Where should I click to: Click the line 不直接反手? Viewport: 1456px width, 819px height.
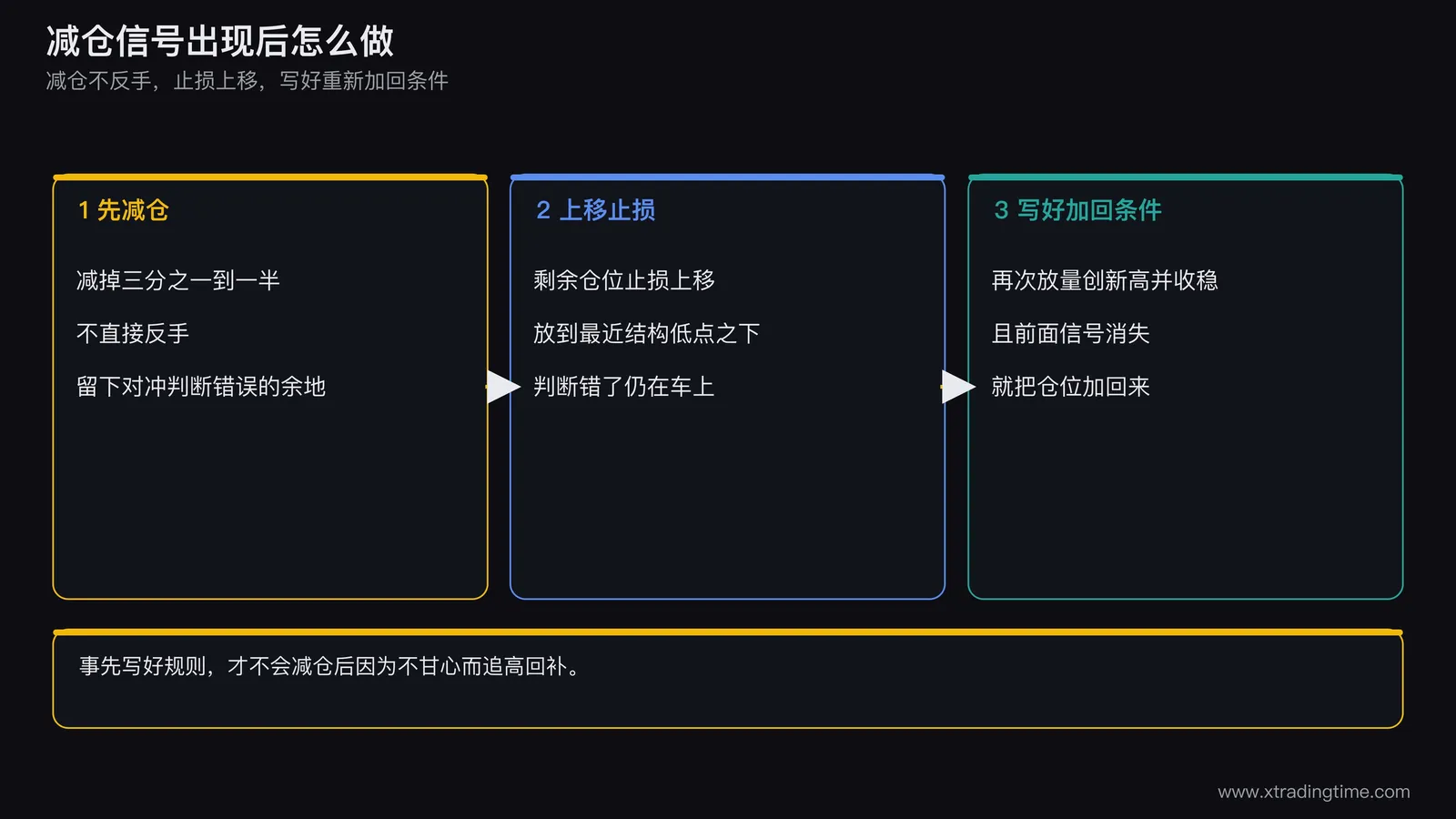click(133, 333)
